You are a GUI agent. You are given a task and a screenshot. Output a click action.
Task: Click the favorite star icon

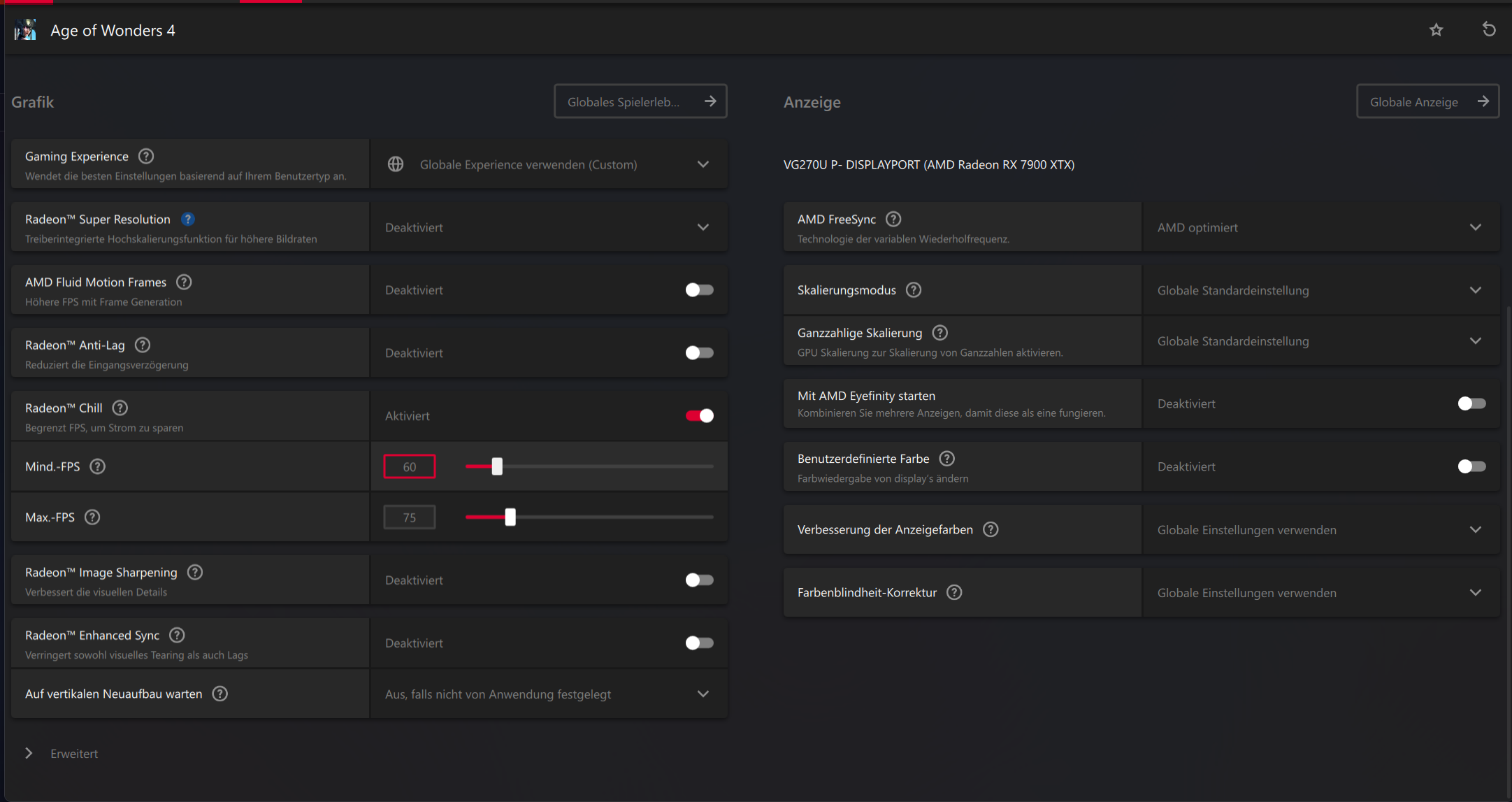point(1436,29)
